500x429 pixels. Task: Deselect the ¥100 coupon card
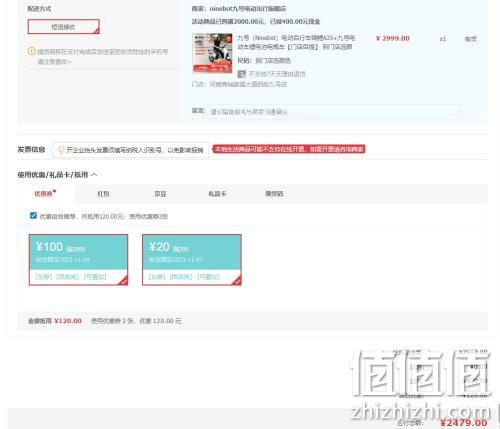tap(78, 260)
